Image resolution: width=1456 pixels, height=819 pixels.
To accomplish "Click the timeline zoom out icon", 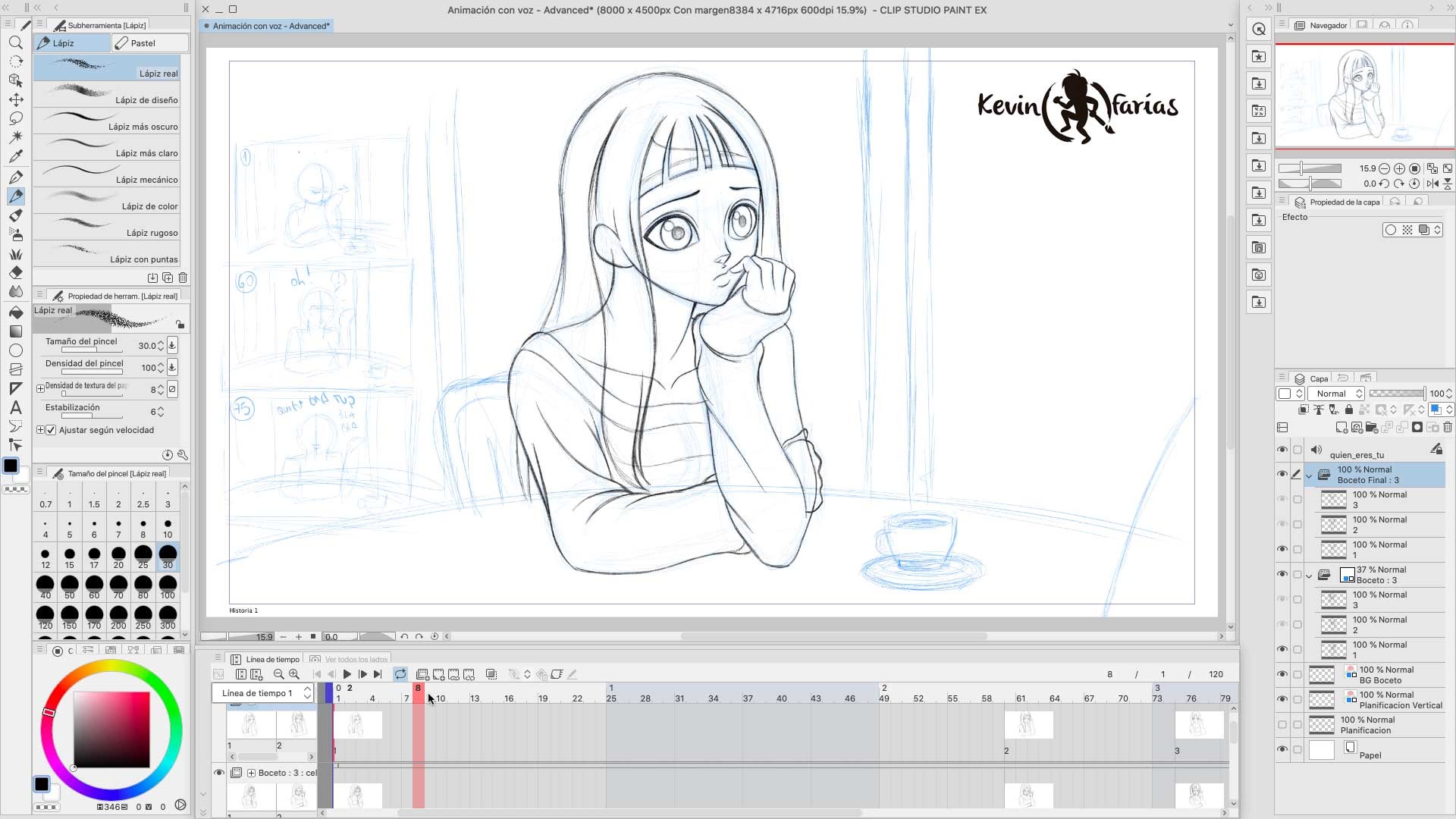I will [x=278, y=674].
